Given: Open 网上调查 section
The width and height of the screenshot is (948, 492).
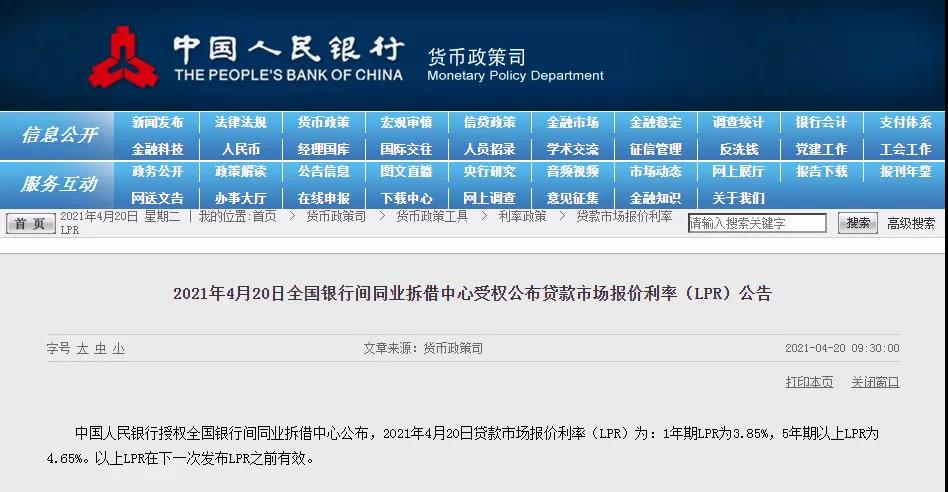Looking at the screenshot, I should (490, 198).
